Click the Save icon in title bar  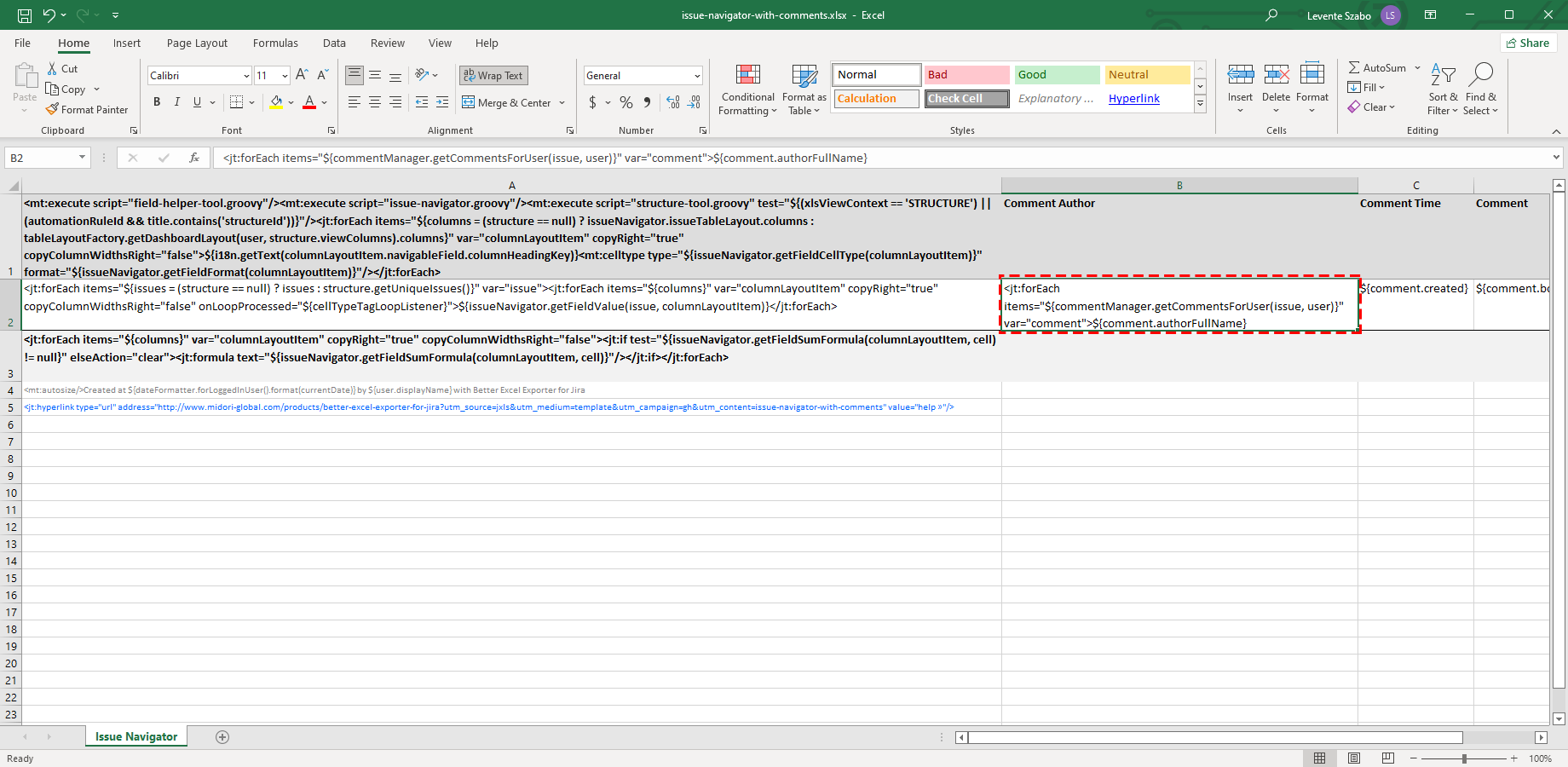pyautogui.click(x=25, y=15)
